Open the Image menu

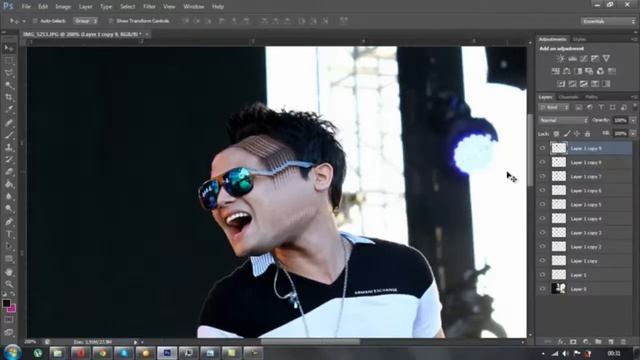(63, 7)
